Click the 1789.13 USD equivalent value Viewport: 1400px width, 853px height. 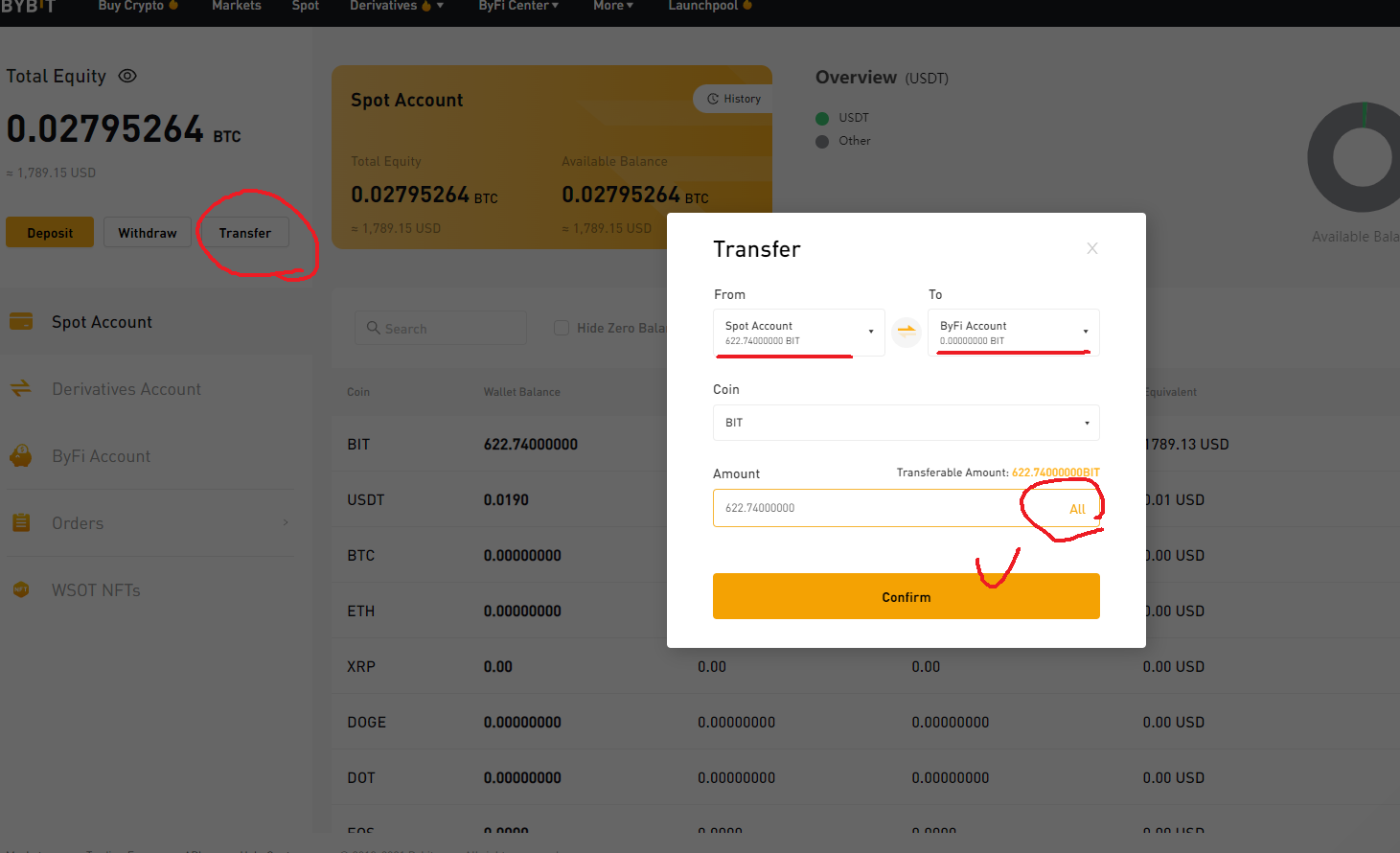point(1186,445)
